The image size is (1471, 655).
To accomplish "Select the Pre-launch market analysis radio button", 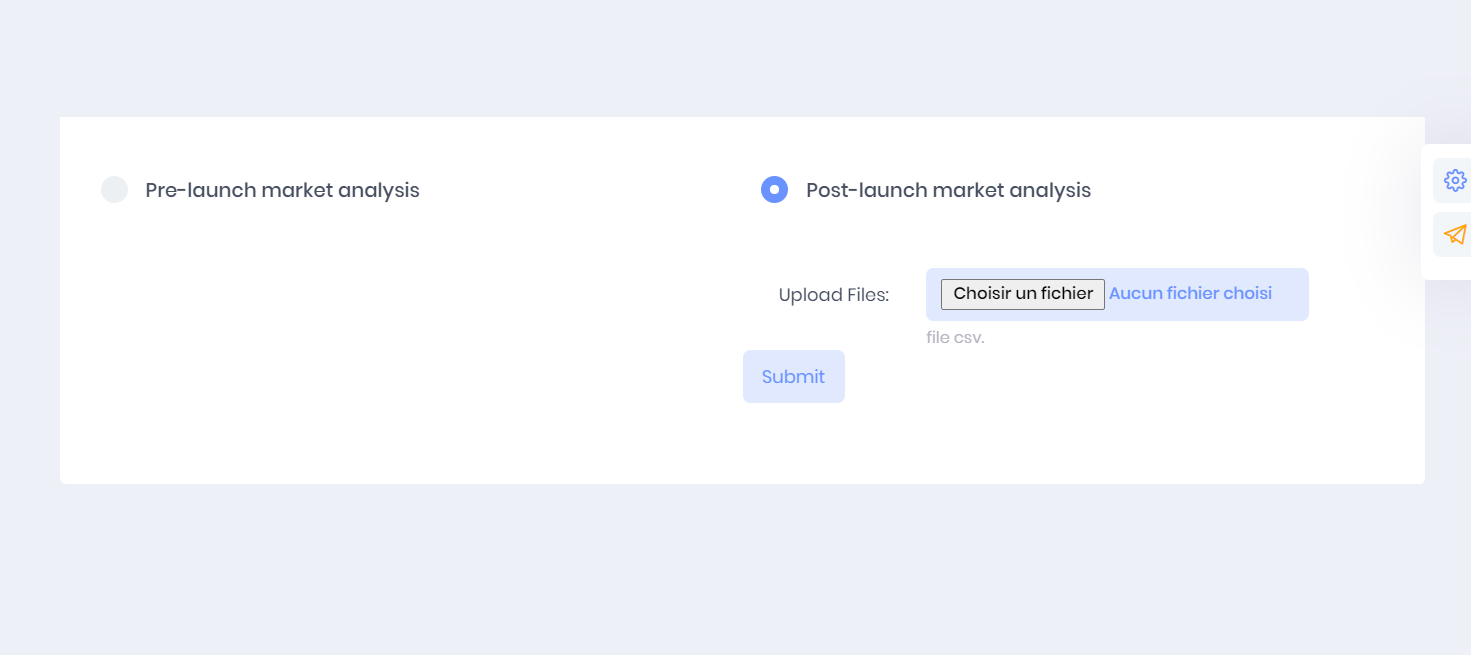I will (x=115, y=190).
